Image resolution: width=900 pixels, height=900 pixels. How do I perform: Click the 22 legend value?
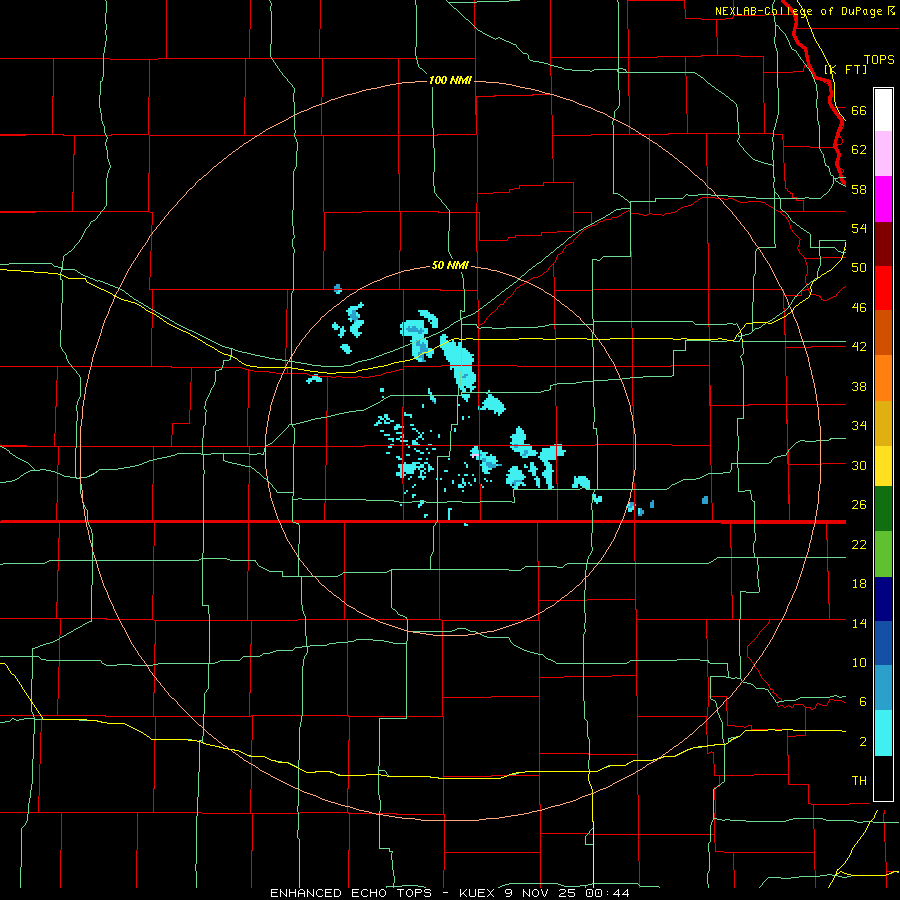[859, 544]
